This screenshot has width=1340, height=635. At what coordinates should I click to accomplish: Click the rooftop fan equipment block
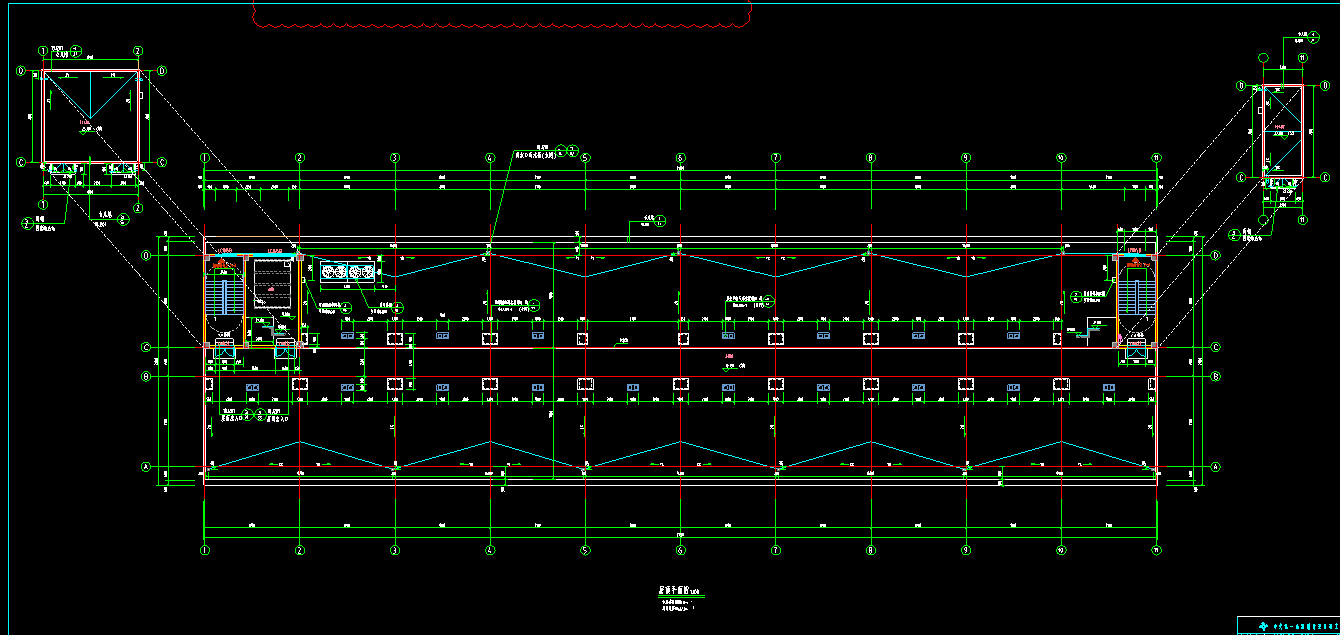(348, 271)
